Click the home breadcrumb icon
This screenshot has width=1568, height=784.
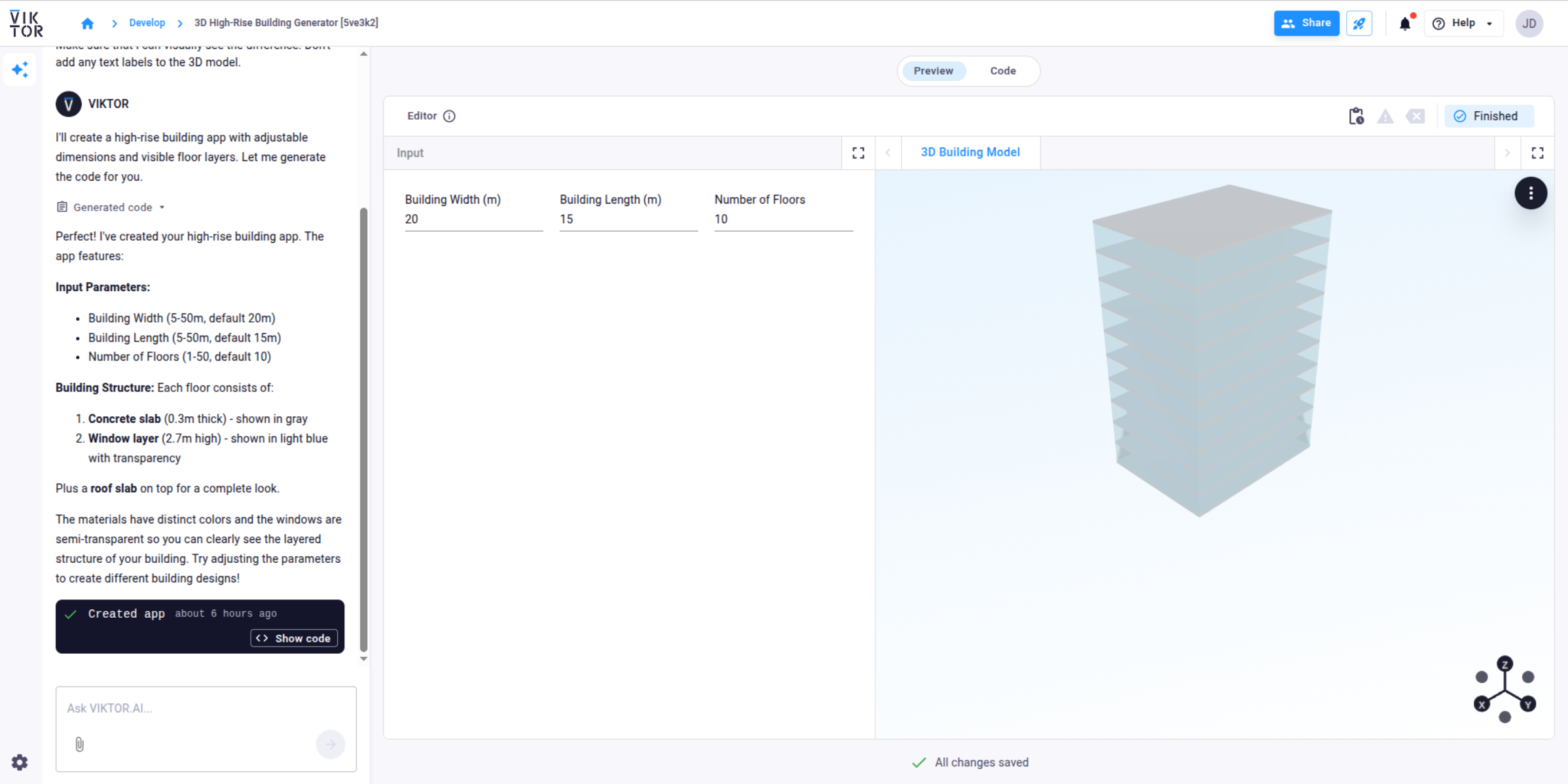pos(88,24)
